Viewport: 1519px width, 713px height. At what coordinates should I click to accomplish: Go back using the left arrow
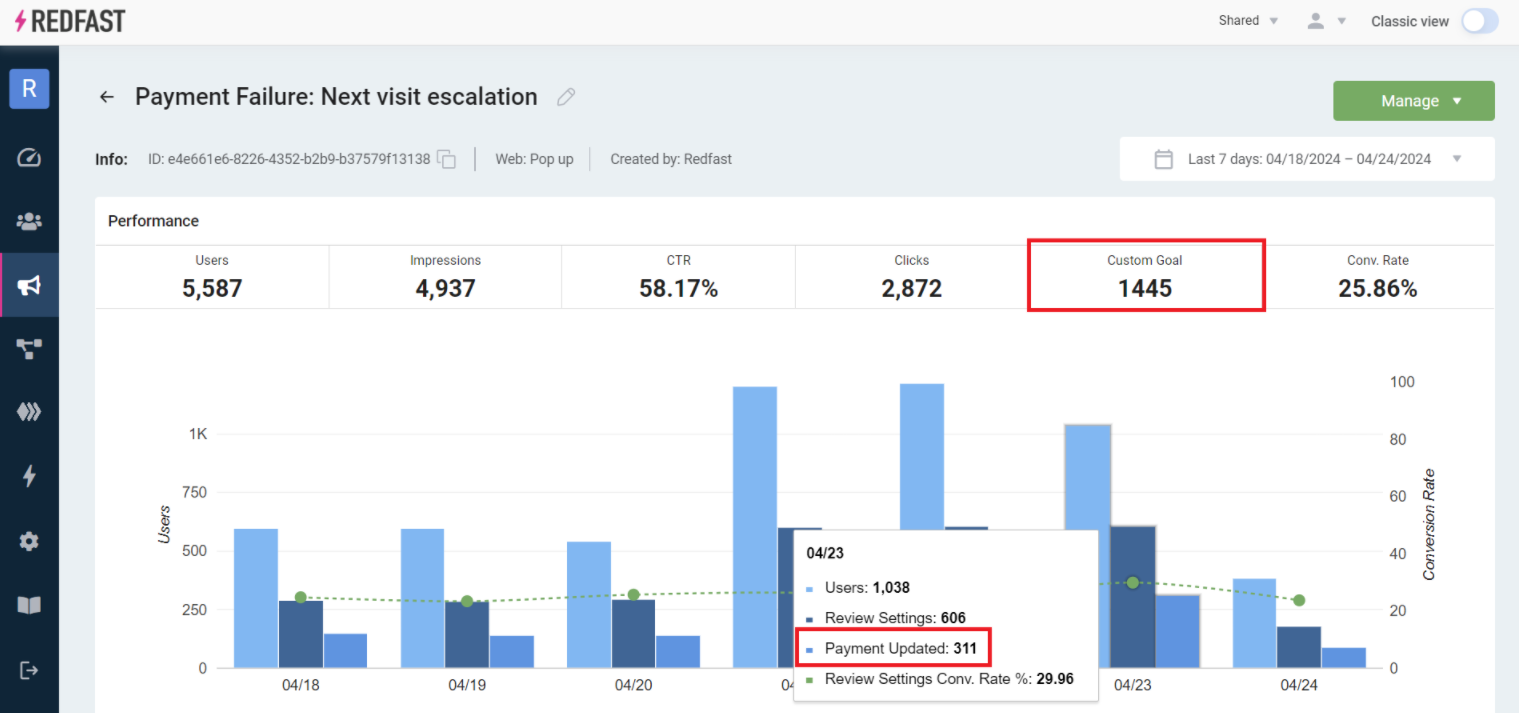[106, 97]
